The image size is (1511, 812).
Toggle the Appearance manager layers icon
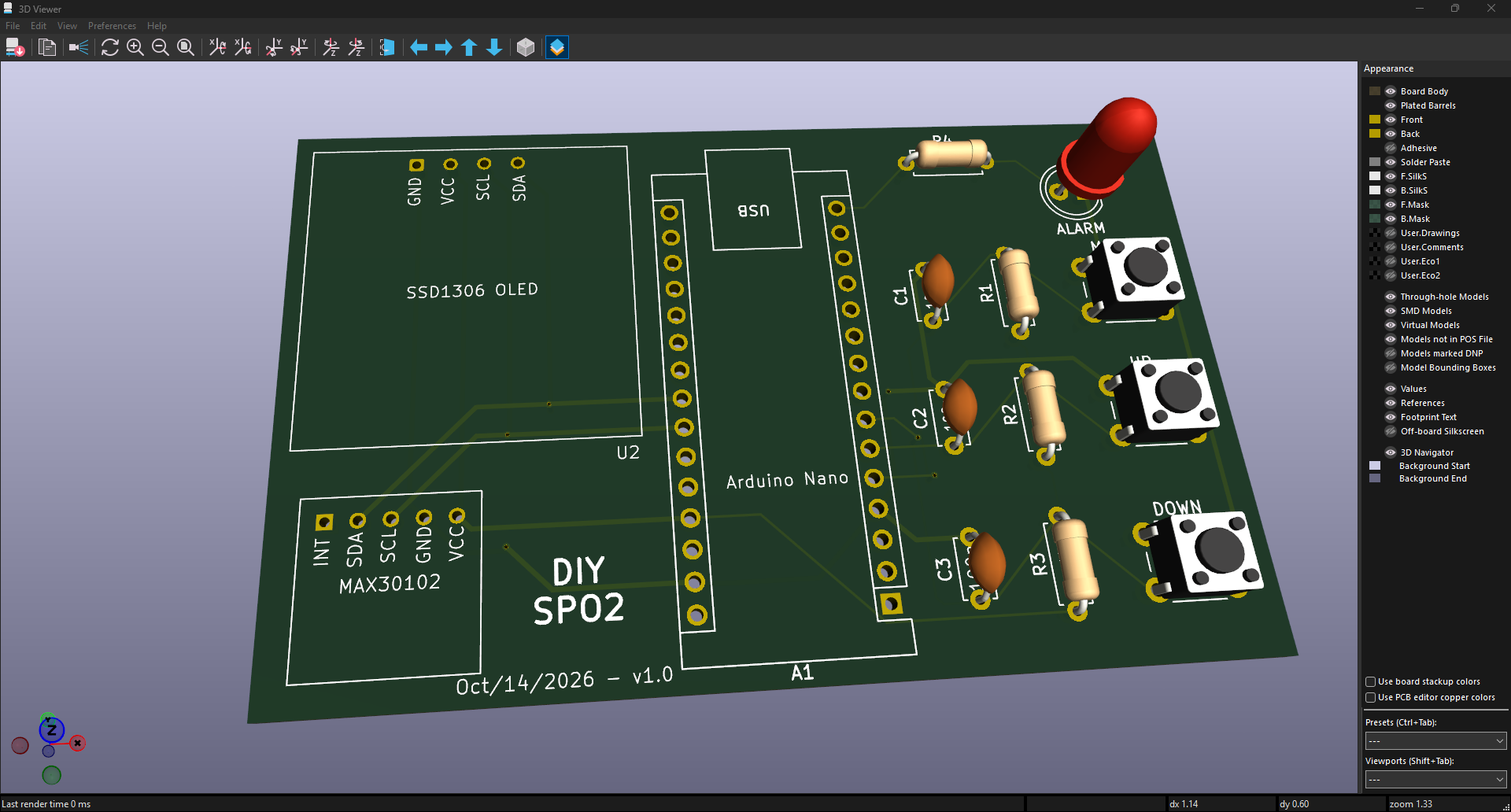557,48
